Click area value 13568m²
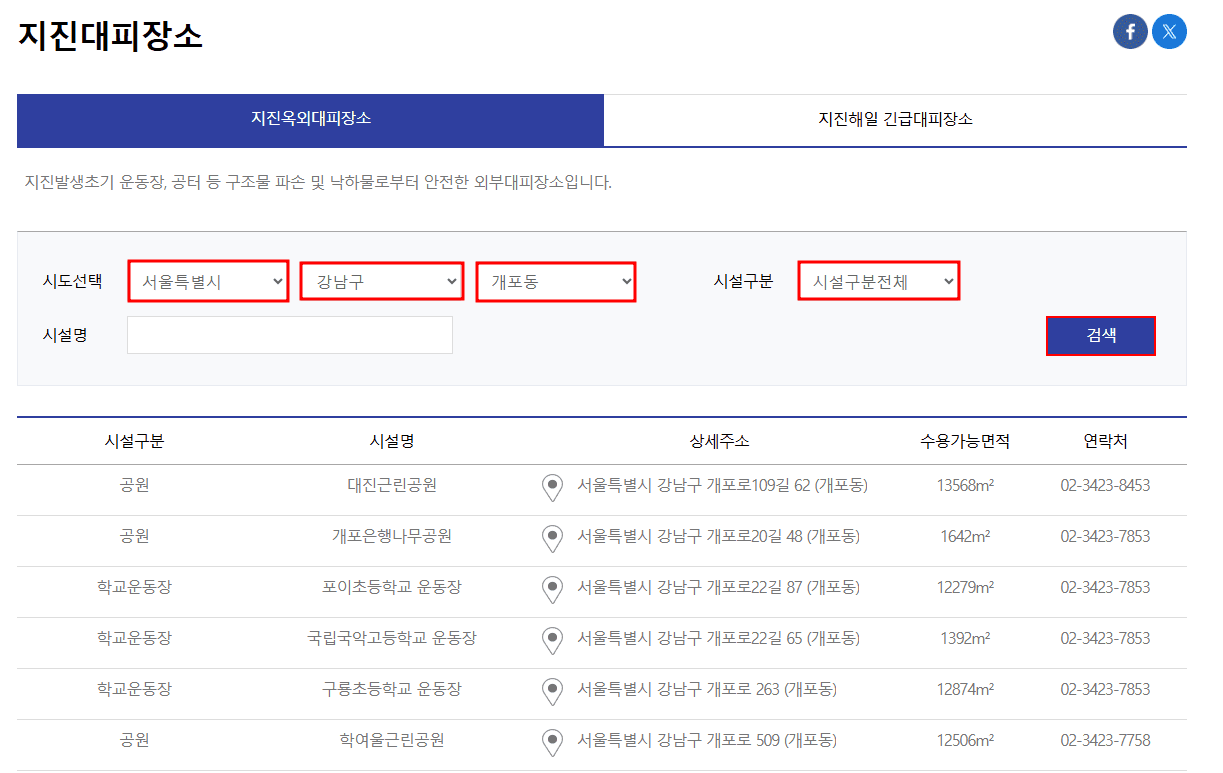The image size is (1223, 773). point(965,485)
